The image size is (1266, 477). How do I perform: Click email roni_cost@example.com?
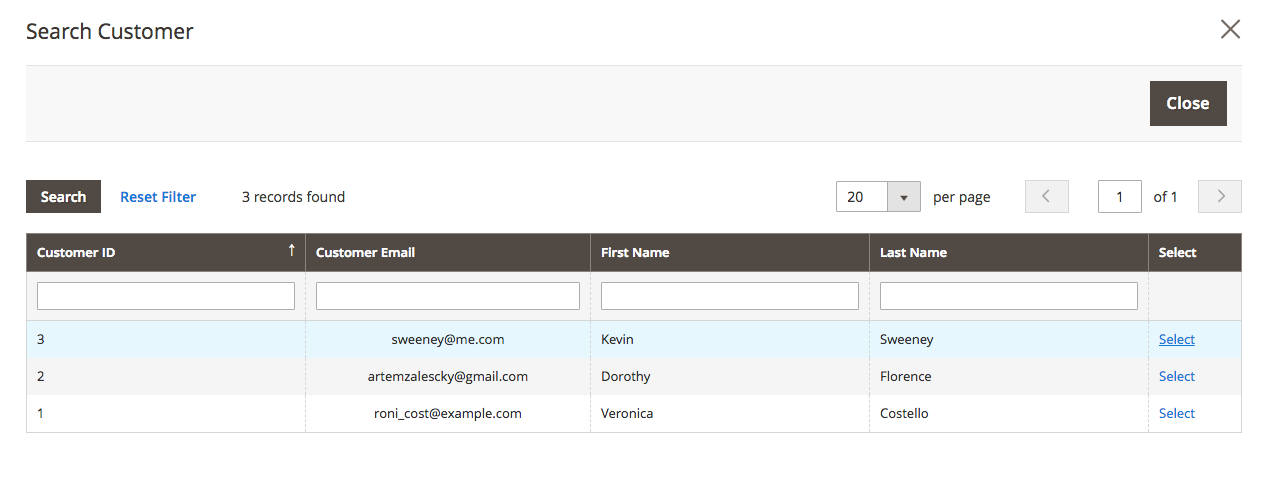(x=448, y=413)
